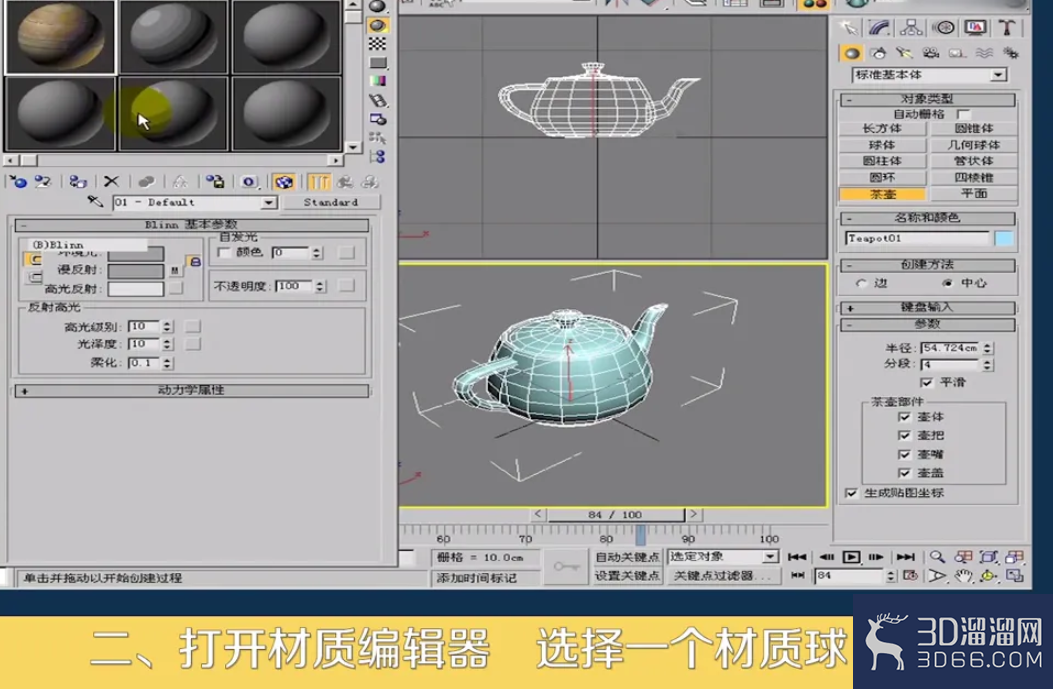Viewport: 1053px width, 689px height.
Task: Click the Make Preview icon
Action: pos(377,100)
